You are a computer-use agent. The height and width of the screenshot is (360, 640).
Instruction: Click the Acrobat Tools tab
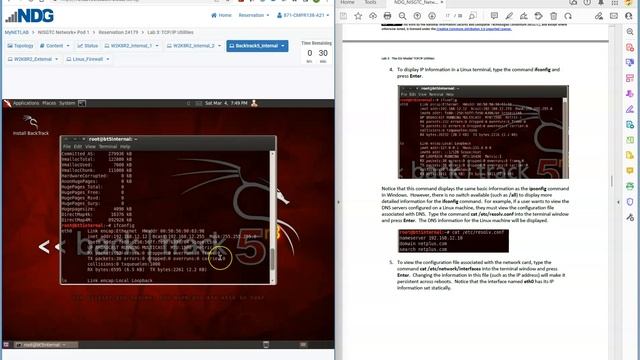[370, 2]
